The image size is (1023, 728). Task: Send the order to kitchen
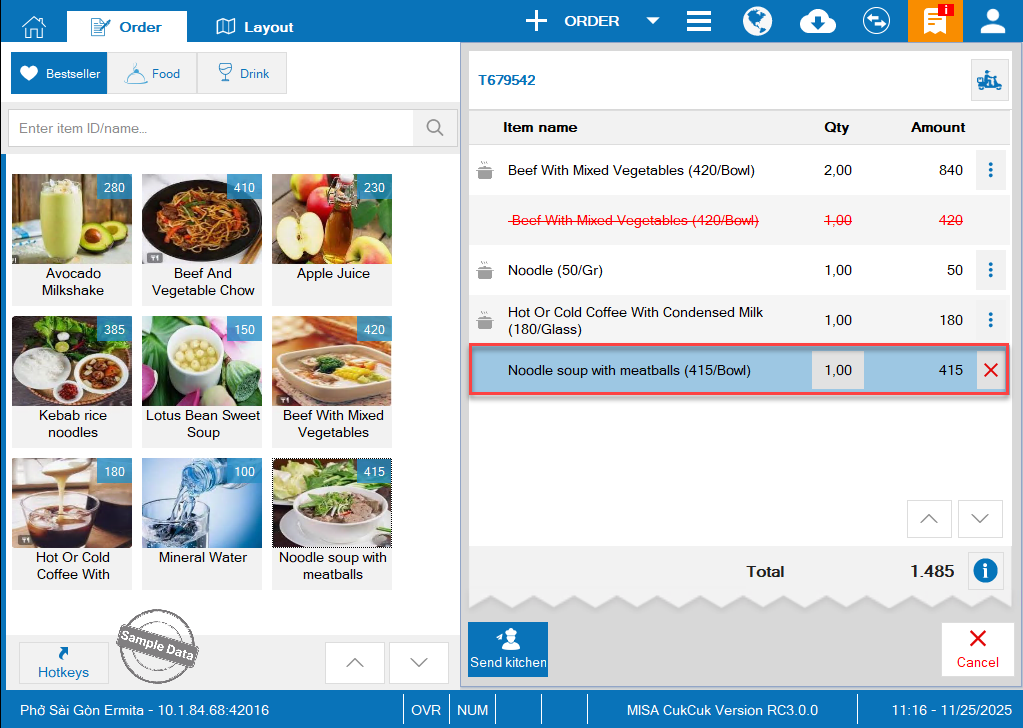coord(508,649)
